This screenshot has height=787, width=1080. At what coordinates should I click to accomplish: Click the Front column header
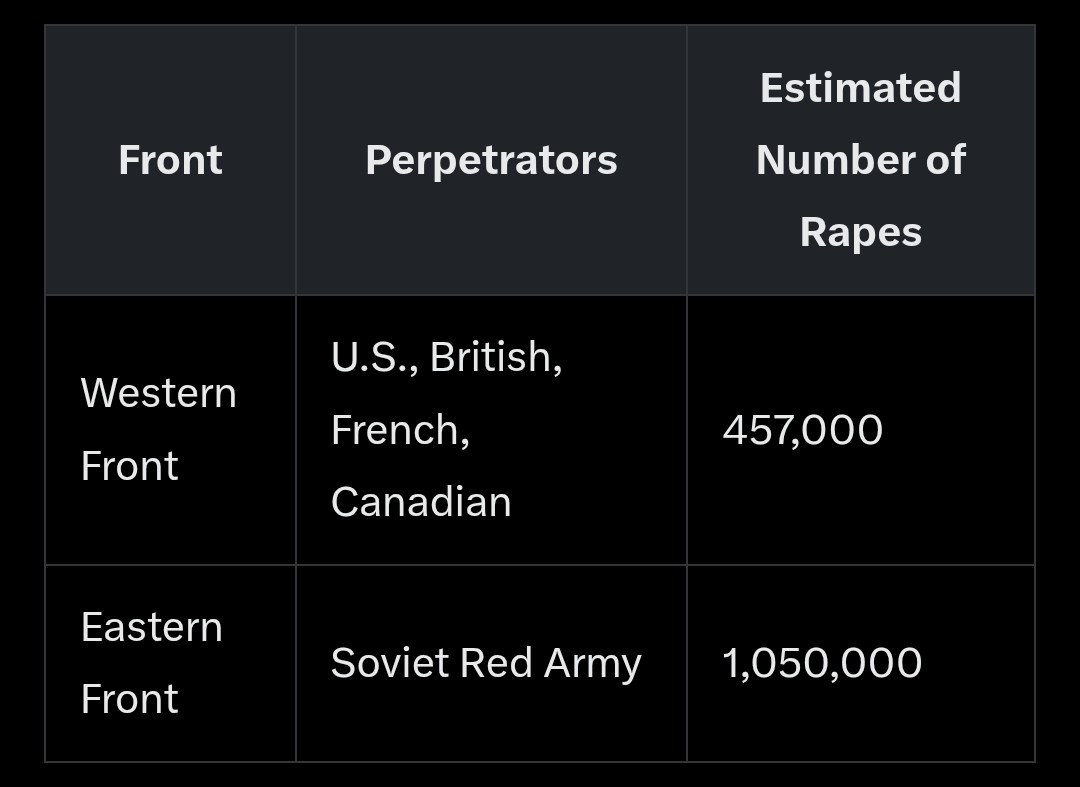[170, 160]
